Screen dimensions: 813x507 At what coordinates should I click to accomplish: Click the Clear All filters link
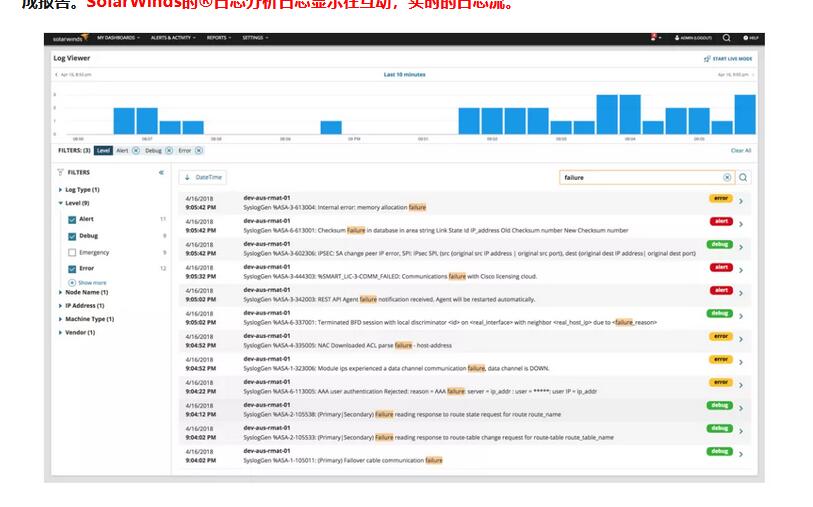tap(740, 150)
